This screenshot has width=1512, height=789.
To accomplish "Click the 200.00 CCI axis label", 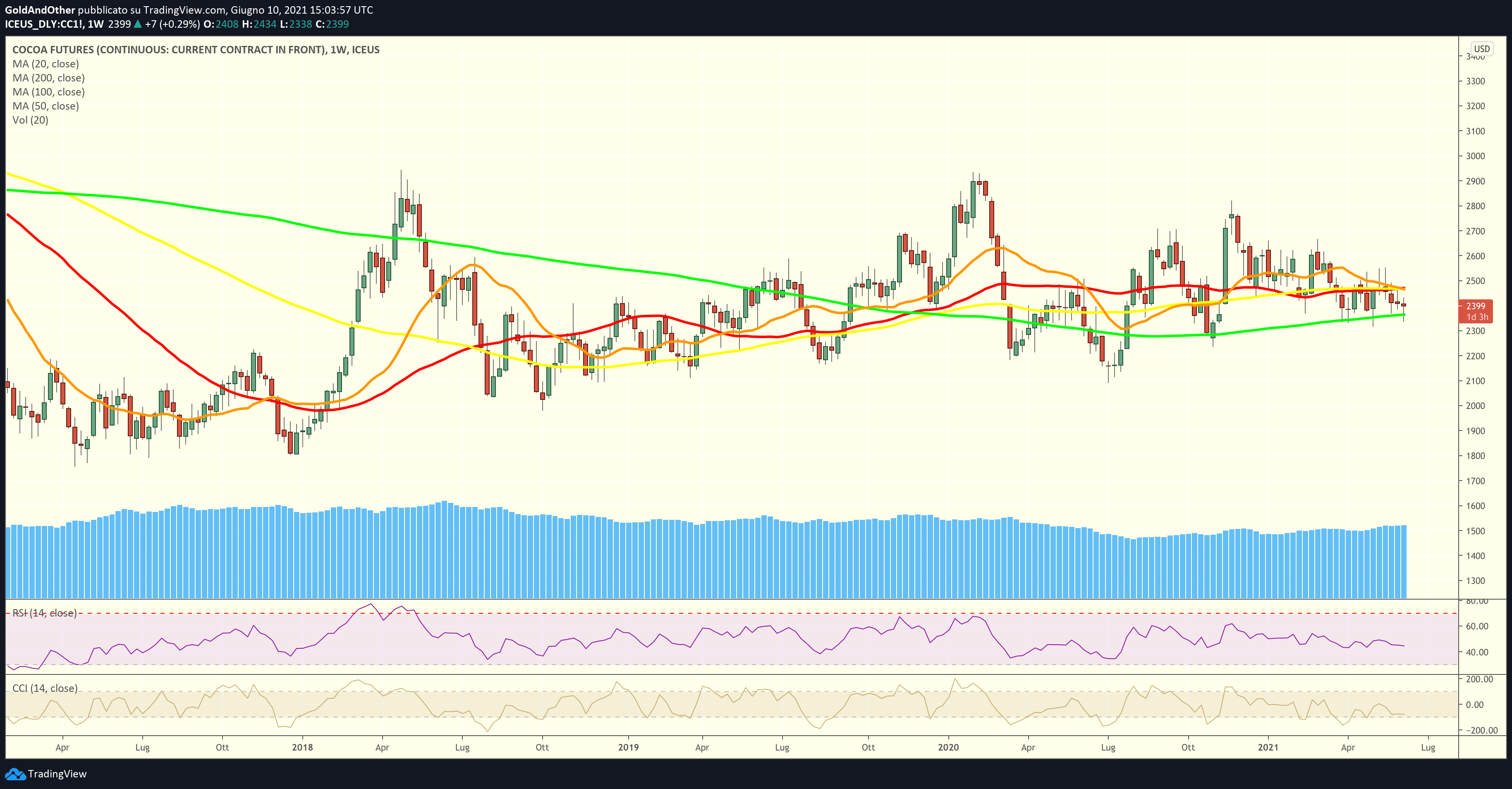I will point(1479,679).
